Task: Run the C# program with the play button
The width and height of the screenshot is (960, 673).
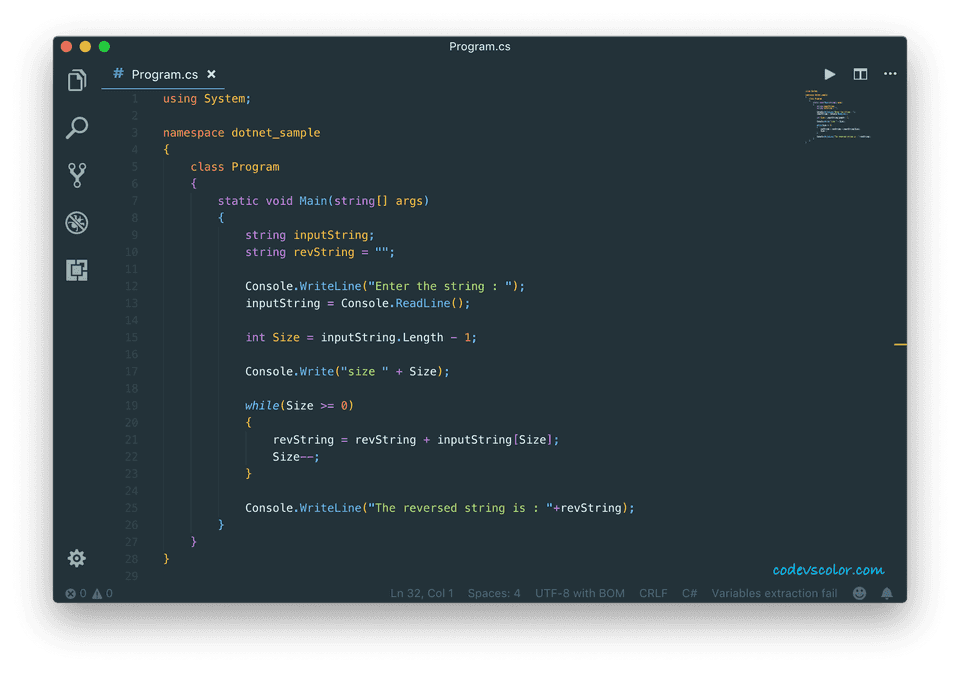Action: [x=830, y=74]
